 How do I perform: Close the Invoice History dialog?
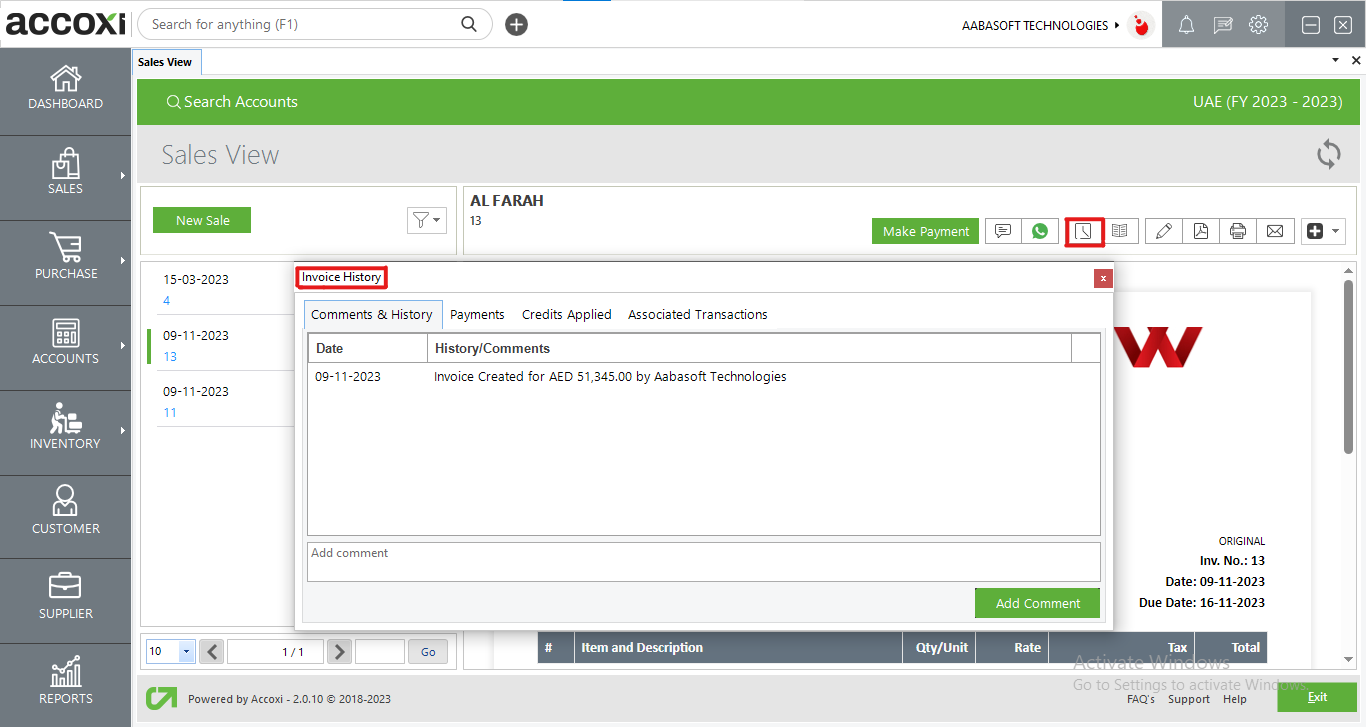click(1102, 278)
